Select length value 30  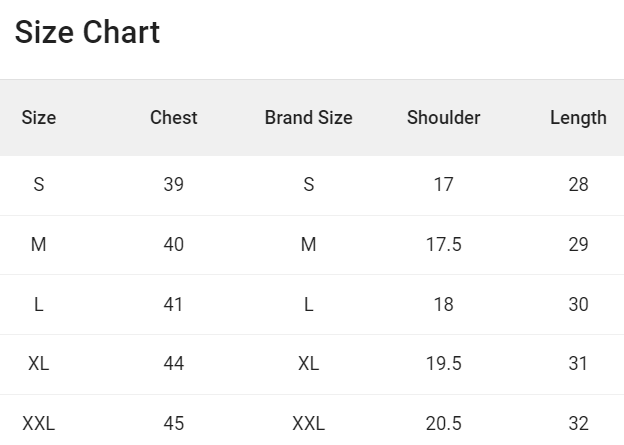click(579, 304)
